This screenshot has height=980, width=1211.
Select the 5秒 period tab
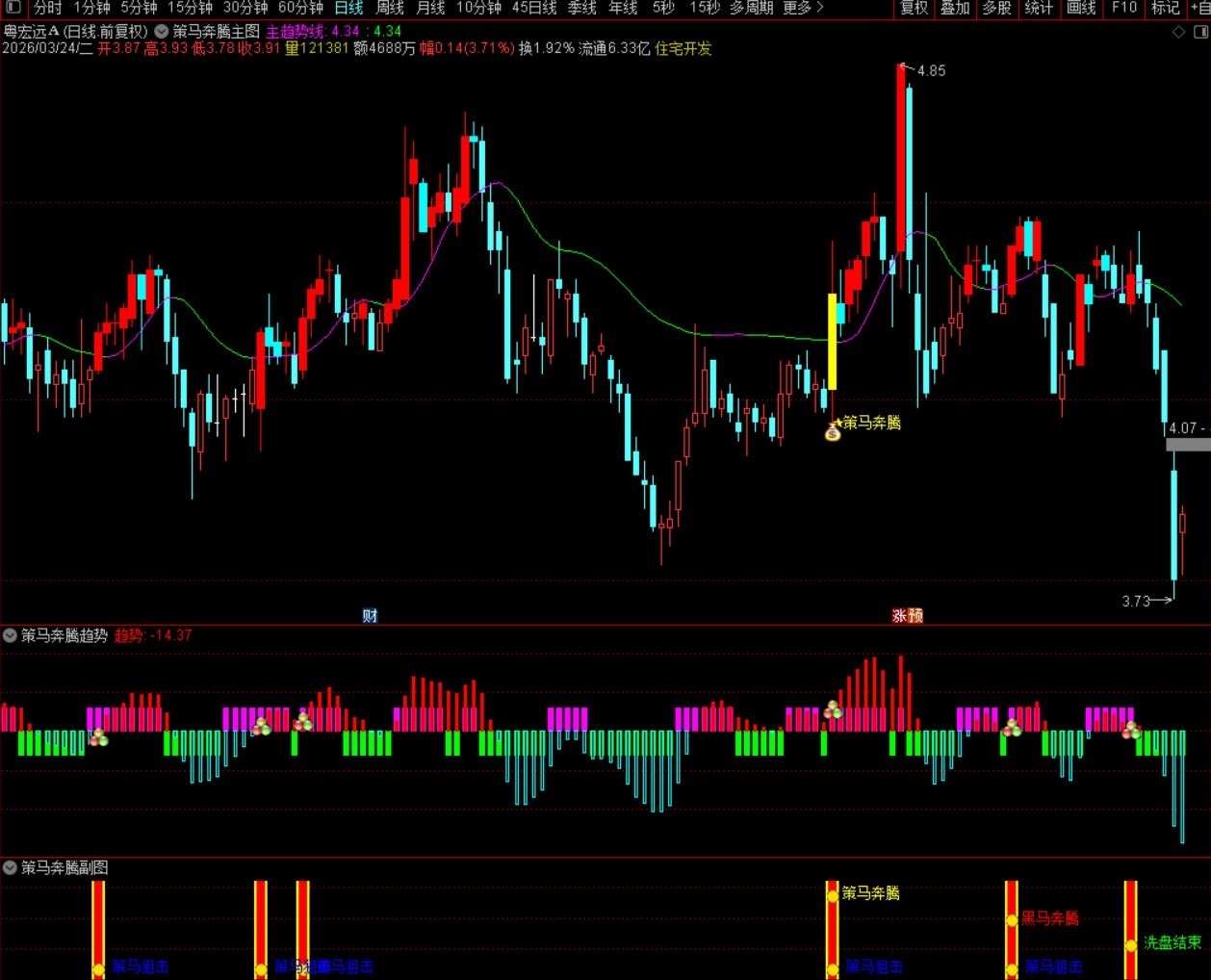(x=663, y=8)
